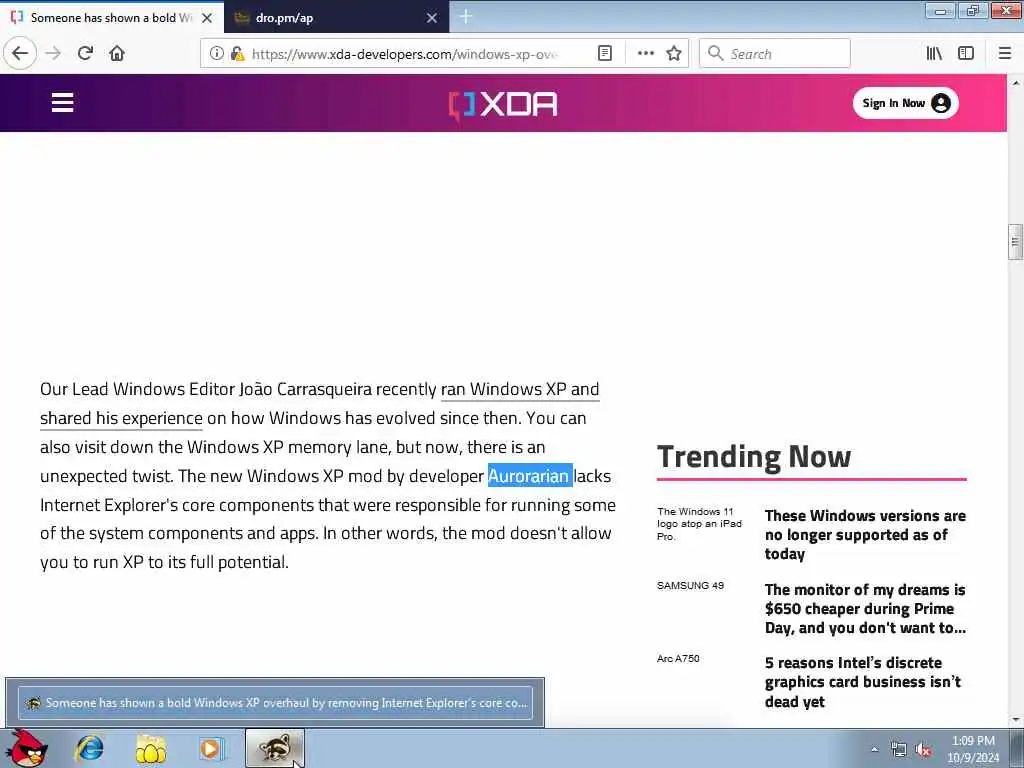Viewport: 1024px width, 768px height.
Task: Open a new browser tab
Action: [466, 17]
